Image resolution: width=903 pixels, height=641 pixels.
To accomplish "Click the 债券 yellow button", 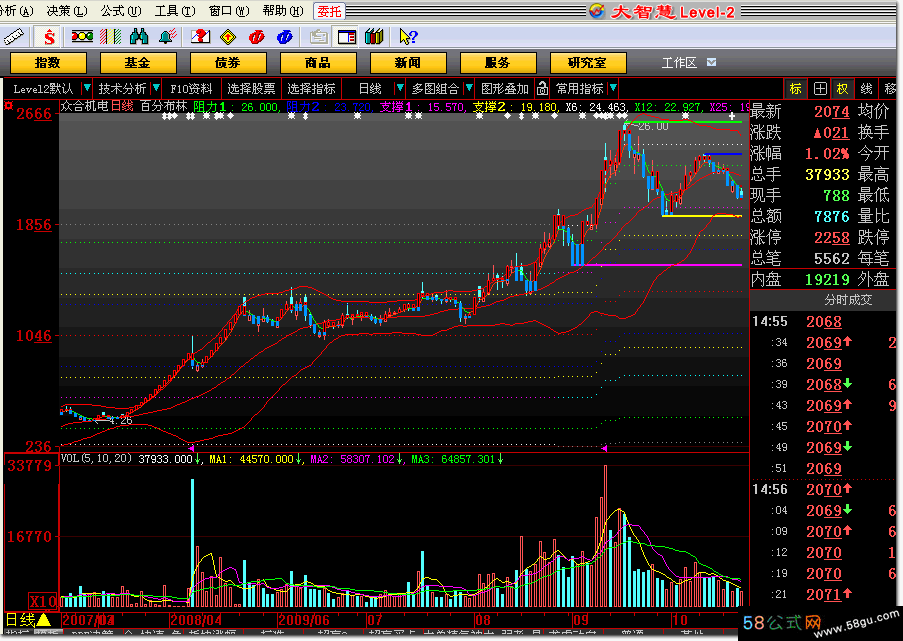I will click(x=228, y=63).
